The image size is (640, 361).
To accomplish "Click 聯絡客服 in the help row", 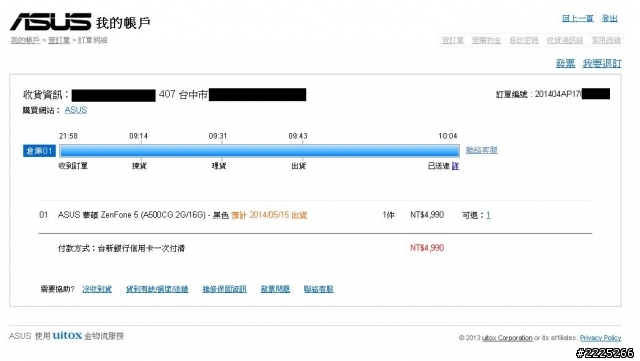I will click(318, 289).
